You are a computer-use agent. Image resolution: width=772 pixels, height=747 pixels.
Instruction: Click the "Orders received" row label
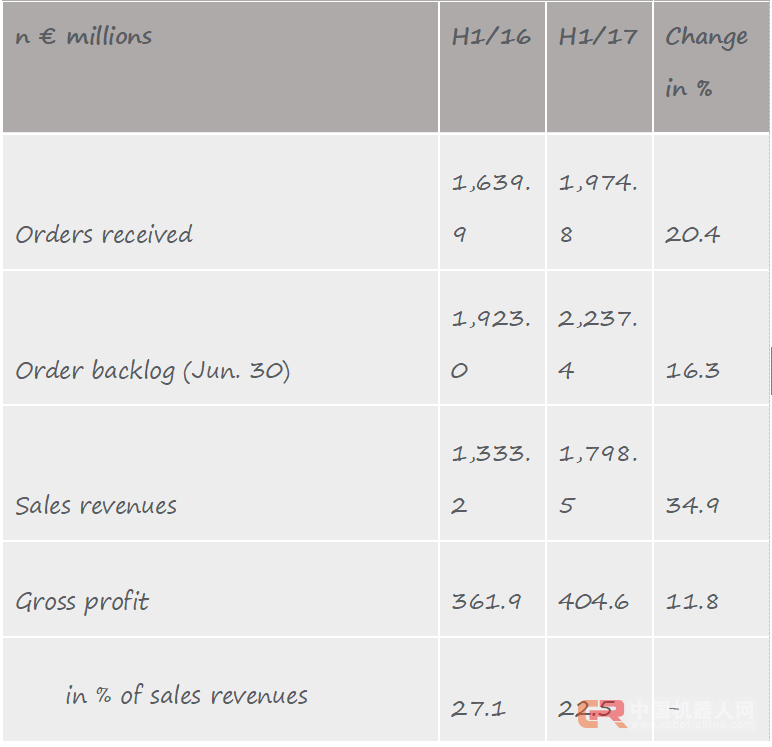point(104,235)
